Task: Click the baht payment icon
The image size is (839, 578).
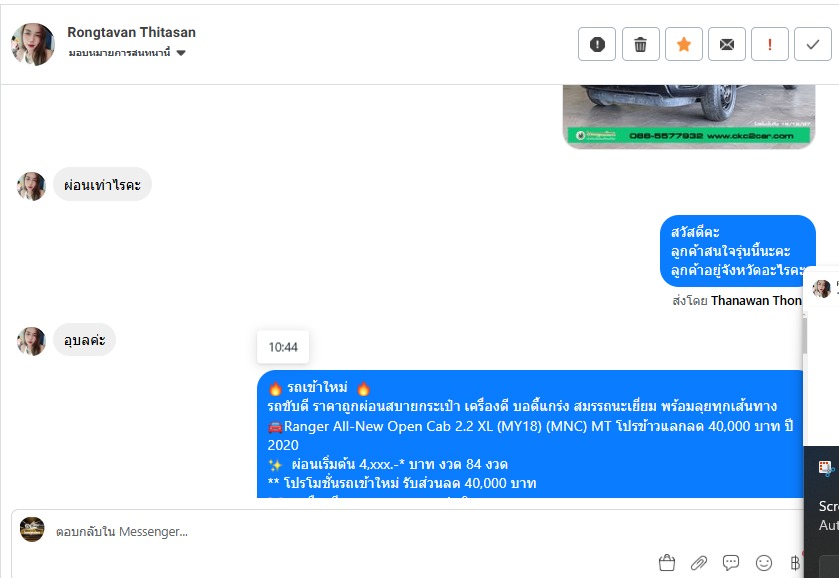Action: (x=795, y=562)
